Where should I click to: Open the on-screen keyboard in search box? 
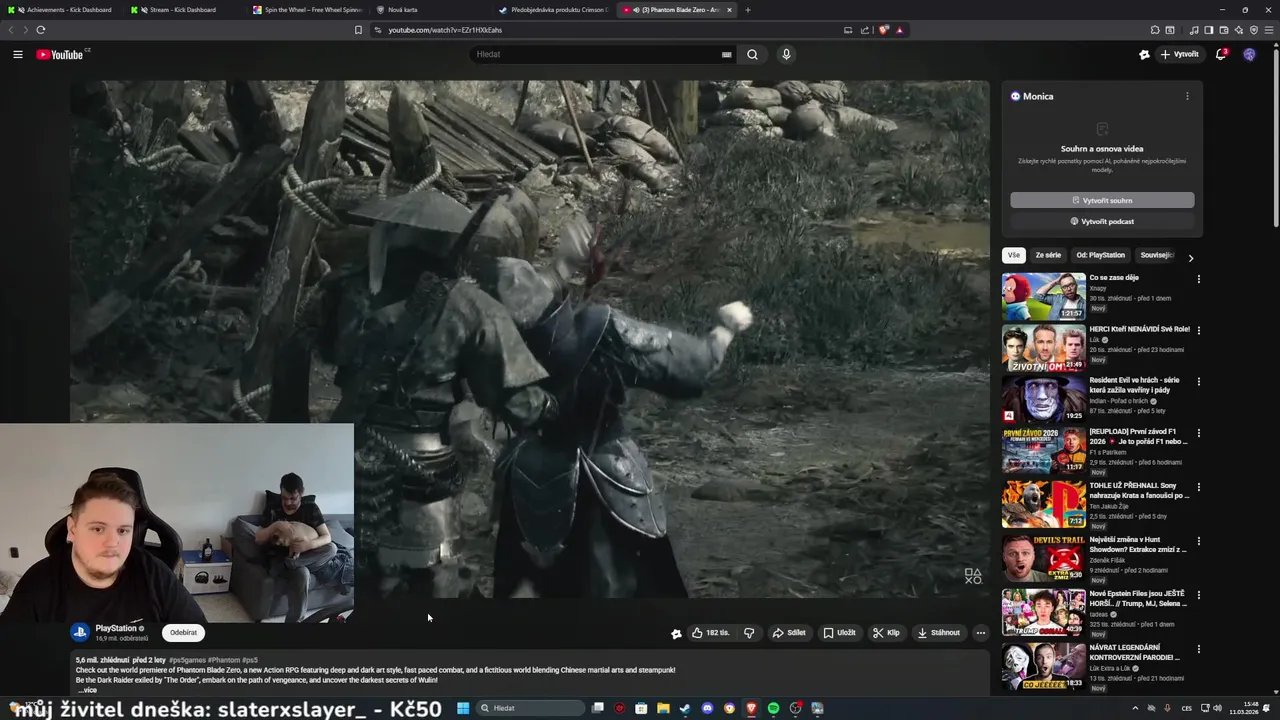(726, 54)
